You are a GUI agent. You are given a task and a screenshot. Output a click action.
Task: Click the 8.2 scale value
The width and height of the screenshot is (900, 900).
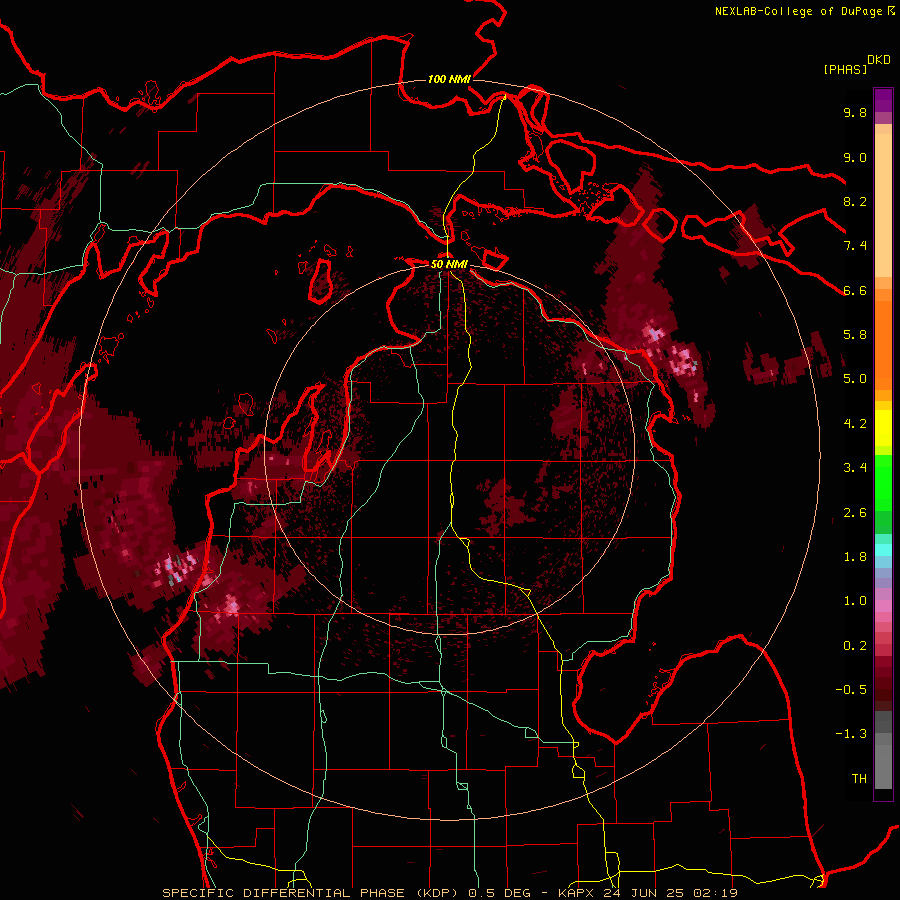[x=855, y=201]
